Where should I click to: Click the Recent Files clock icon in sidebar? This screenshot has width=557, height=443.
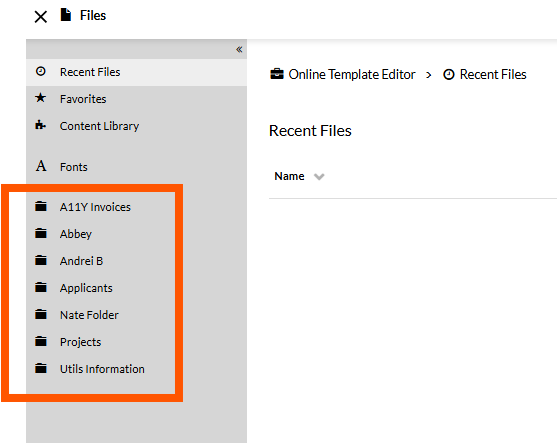click(40, 71)
